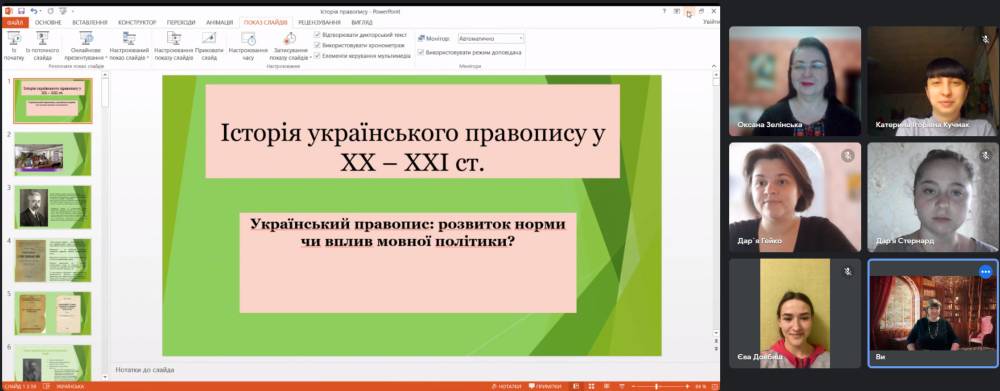Open the 'Анімація' ribbon tab
The width and height of the screenshot is (1000, 391).
click(x=219, y=22)
